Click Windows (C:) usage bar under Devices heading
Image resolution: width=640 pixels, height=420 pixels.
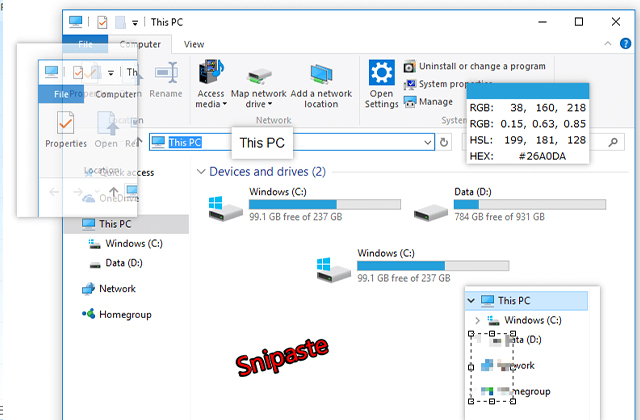[325, 204]
